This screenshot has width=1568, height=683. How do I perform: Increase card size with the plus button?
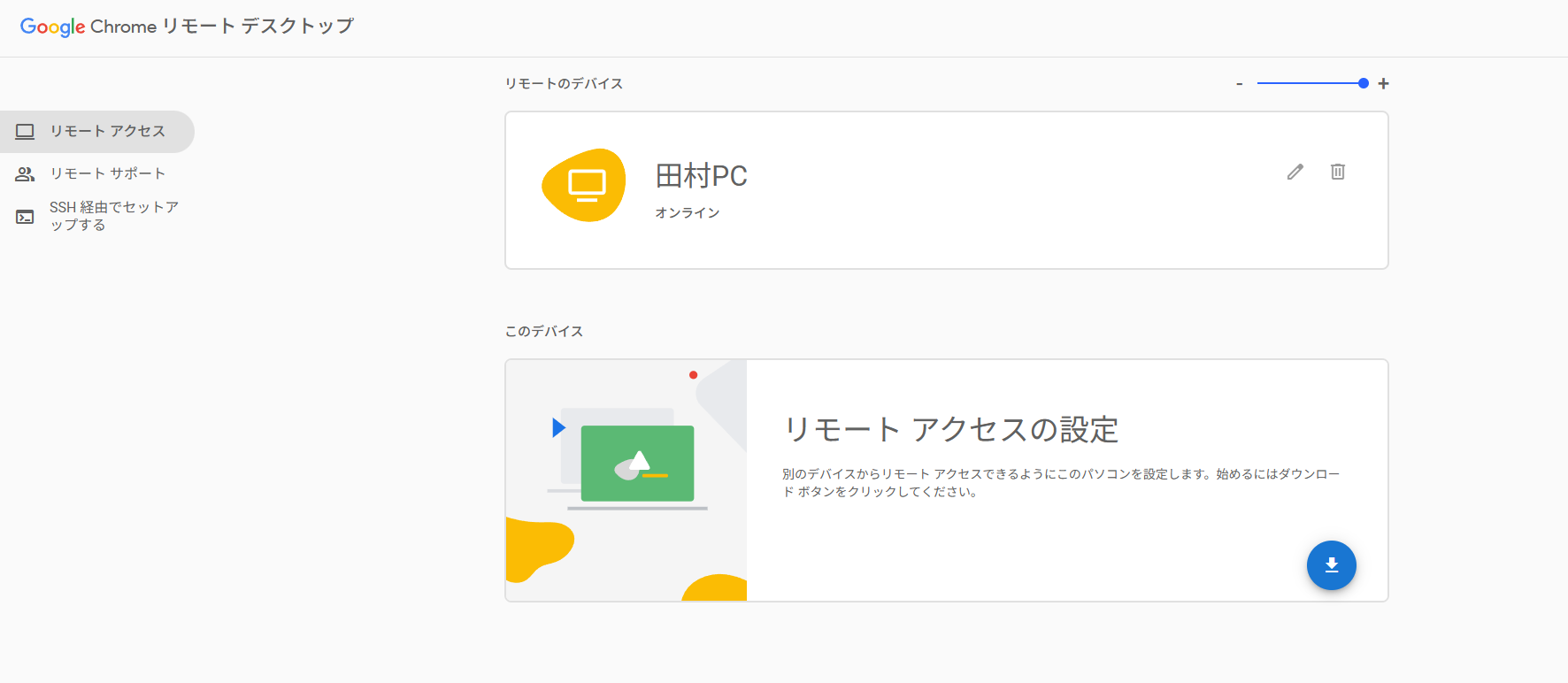pos(1383,83)
